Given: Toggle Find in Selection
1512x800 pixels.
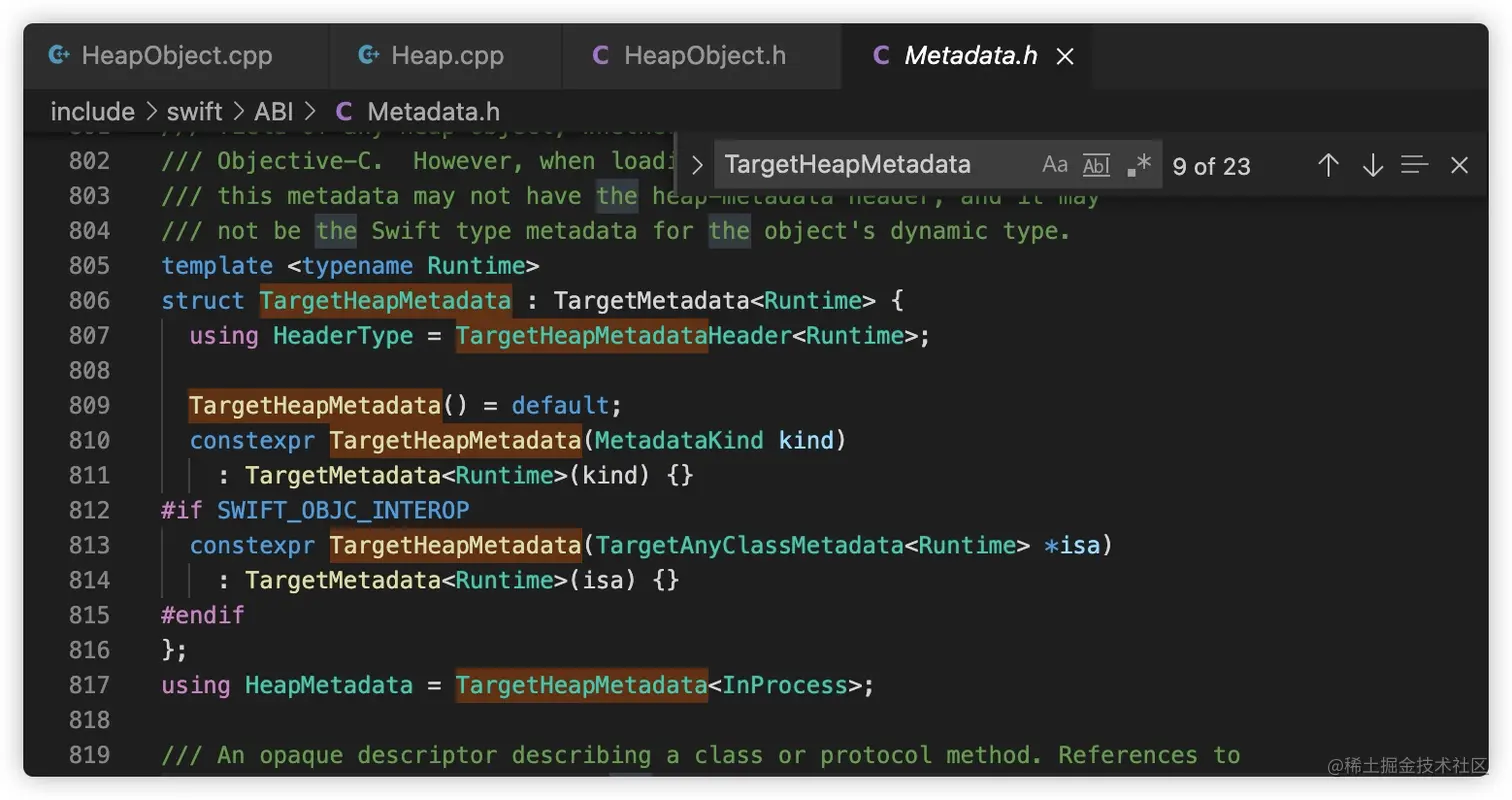Looking at the screenshot, I should click(x=1415, y=165).
